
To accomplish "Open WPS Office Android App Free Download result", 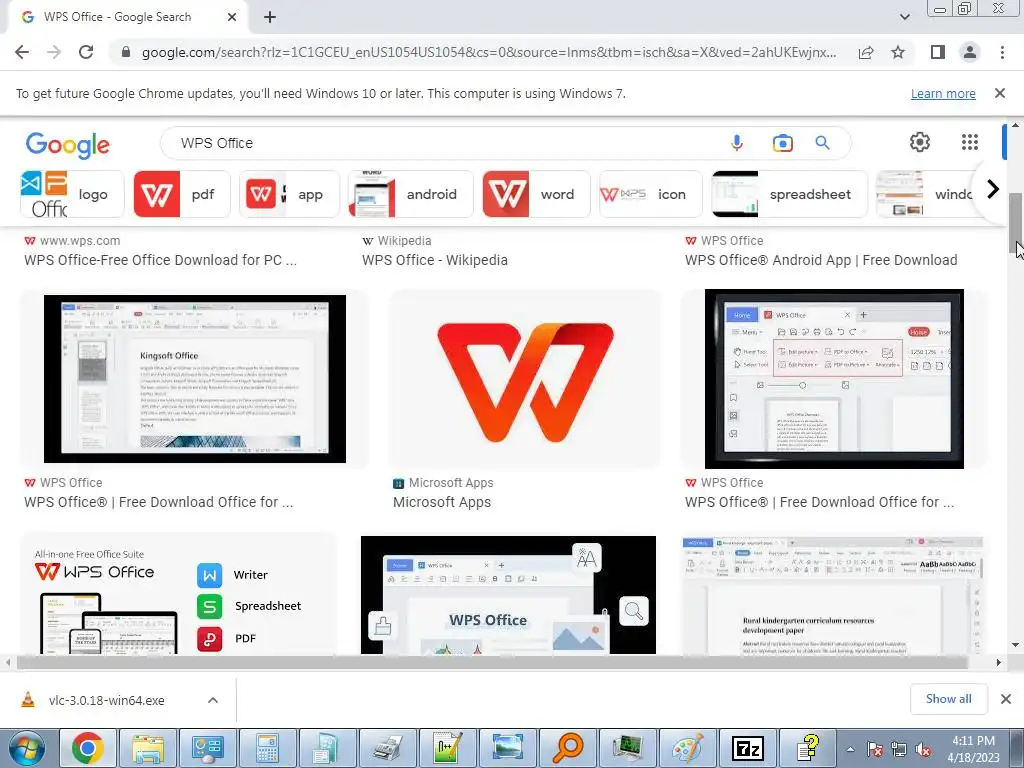I will [821, 260].
